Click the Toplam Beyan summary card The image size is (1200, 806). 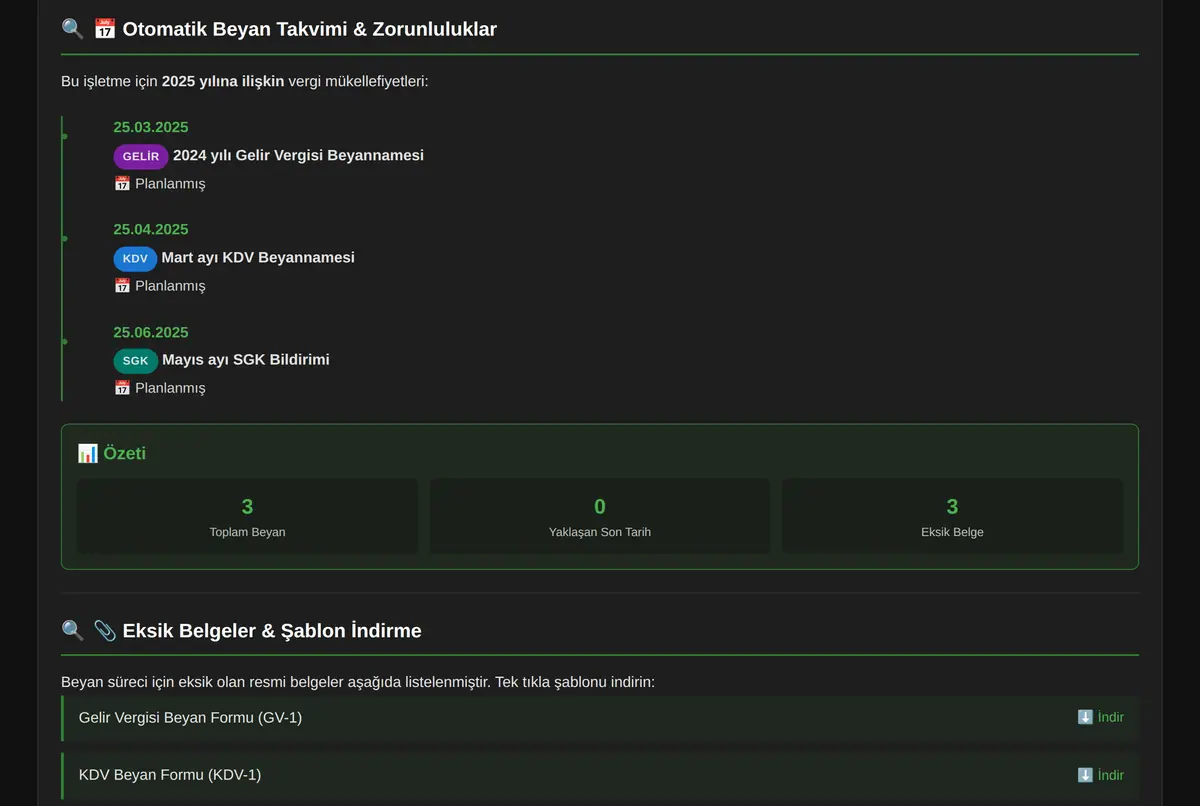(x=248, y=516)
